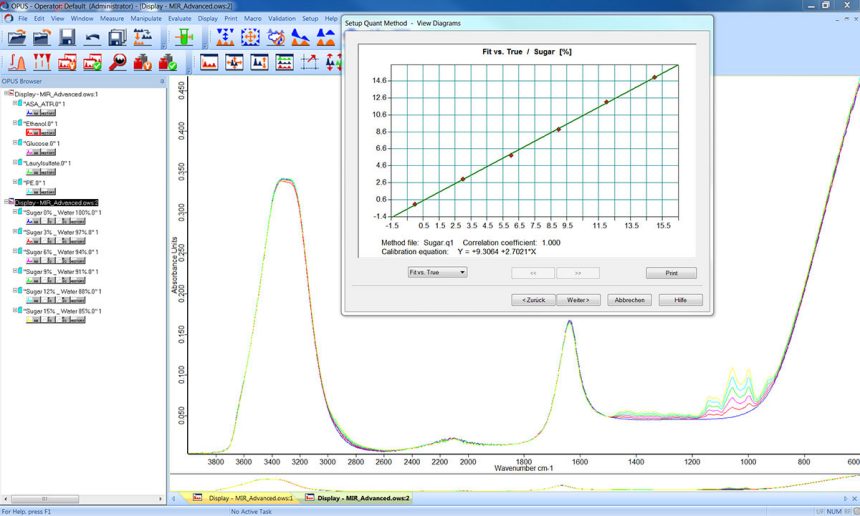The image size is (860, 516).
Task: Open the Spectrum Search magnifier icon
Action: [117, 62]
